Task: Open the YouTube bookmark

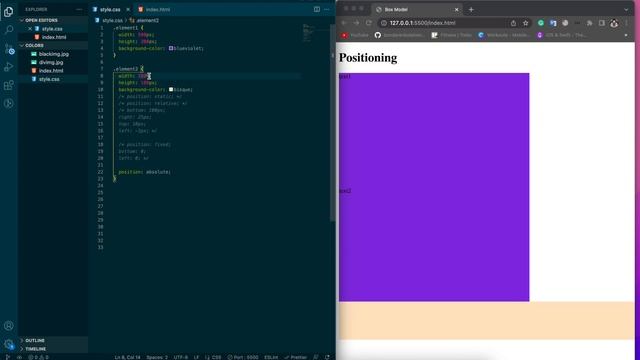Action: pos(355,36)
